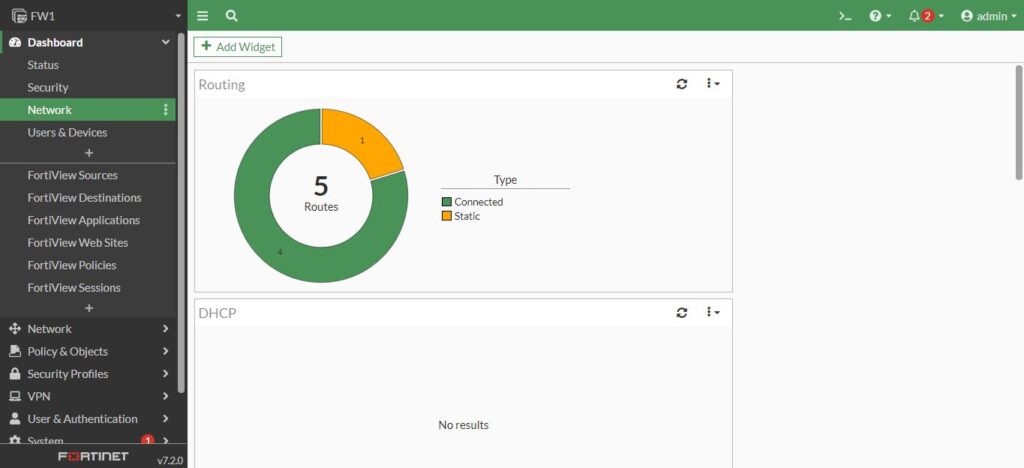Click the Add Widget button

point(237,47)
